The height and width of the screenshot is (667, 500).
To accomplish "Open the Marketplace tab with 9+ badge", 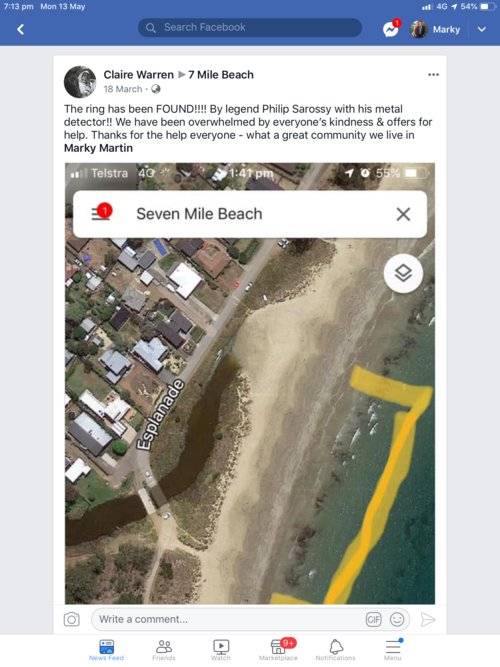I will [279, 650].
